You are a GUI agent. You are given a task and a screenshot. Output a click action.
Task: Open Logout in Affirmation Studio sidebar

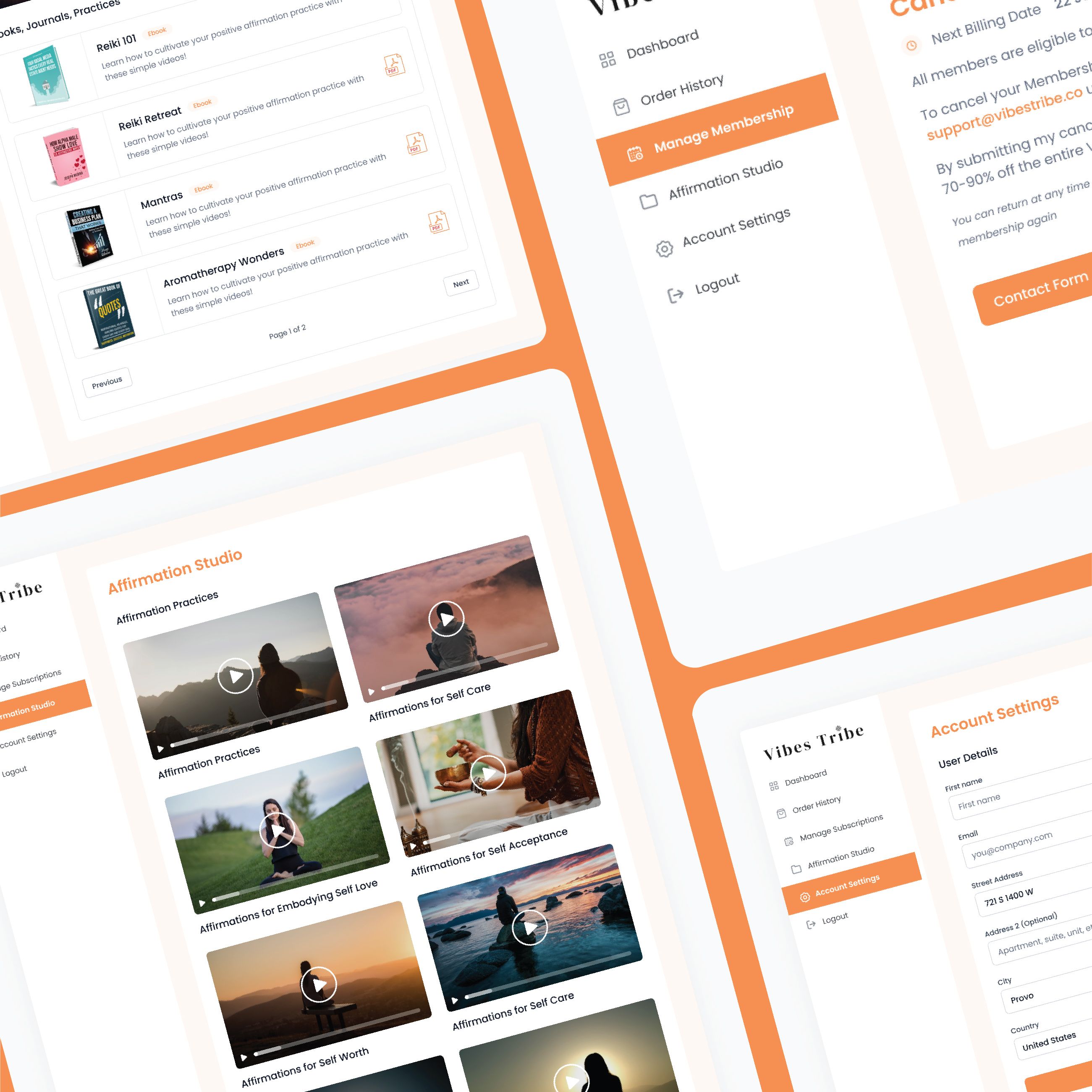[x=14, y=771]
